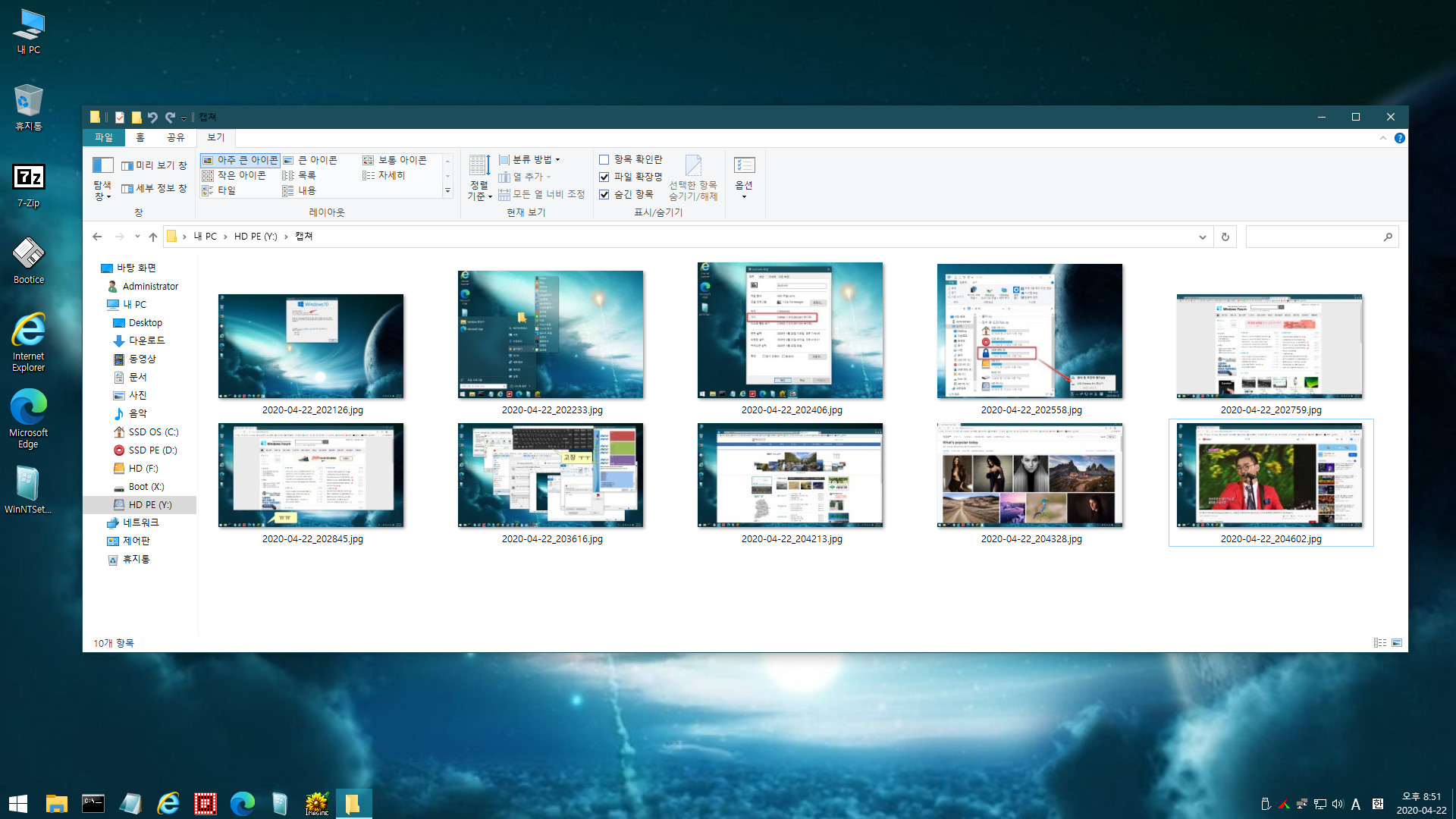Image resolution: width=1456 pixels, height=819 pixels.
Task: Click the 캡쳐 breadcrumb in address bar
Action: (303, 237)
